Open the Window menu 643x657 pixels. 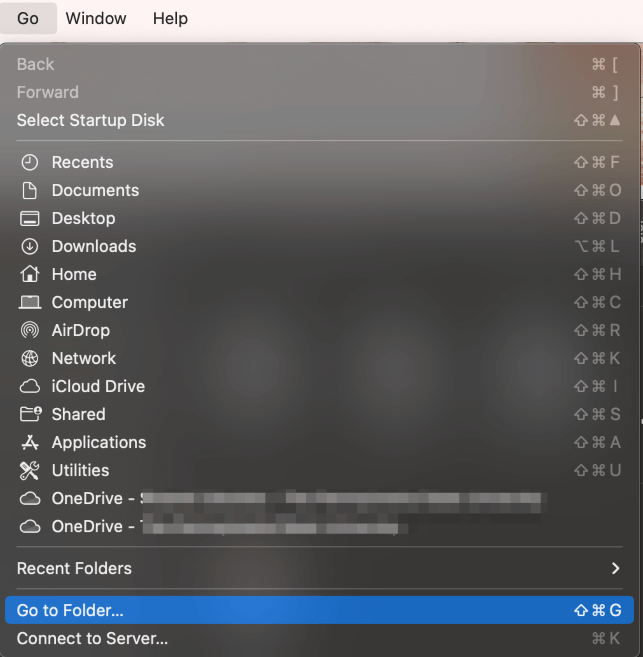[x=96, y=18]
